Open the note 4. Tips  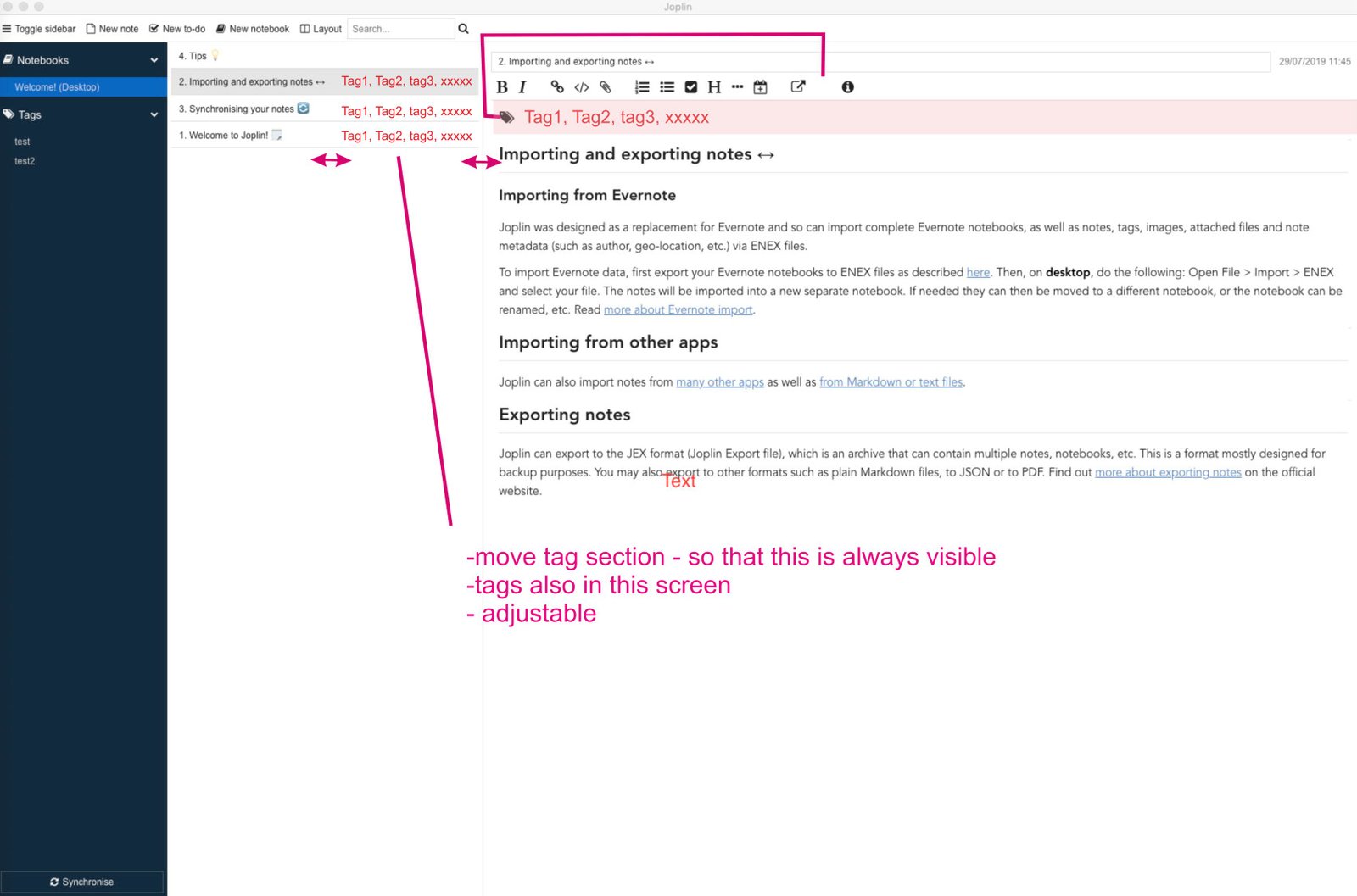coord(325,56)
